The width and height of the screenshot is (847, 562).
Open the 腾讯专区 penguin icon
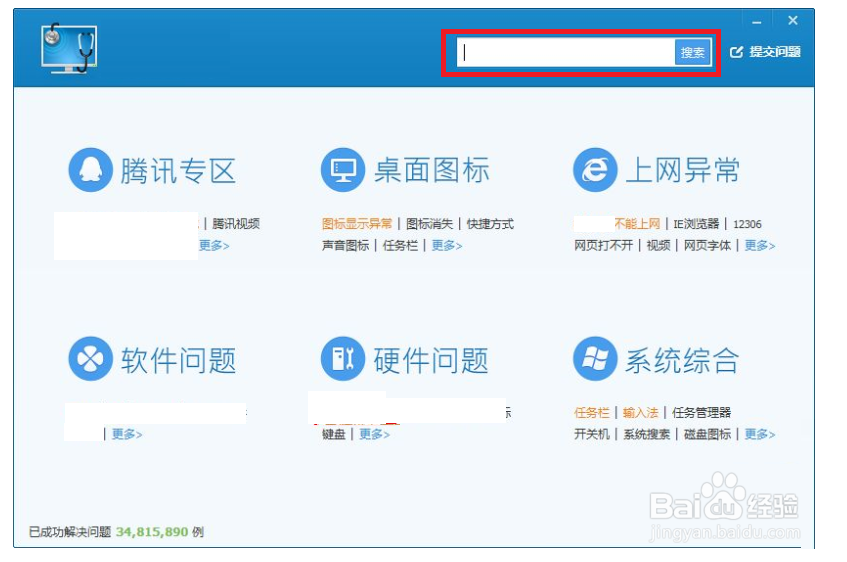[91, 170]
